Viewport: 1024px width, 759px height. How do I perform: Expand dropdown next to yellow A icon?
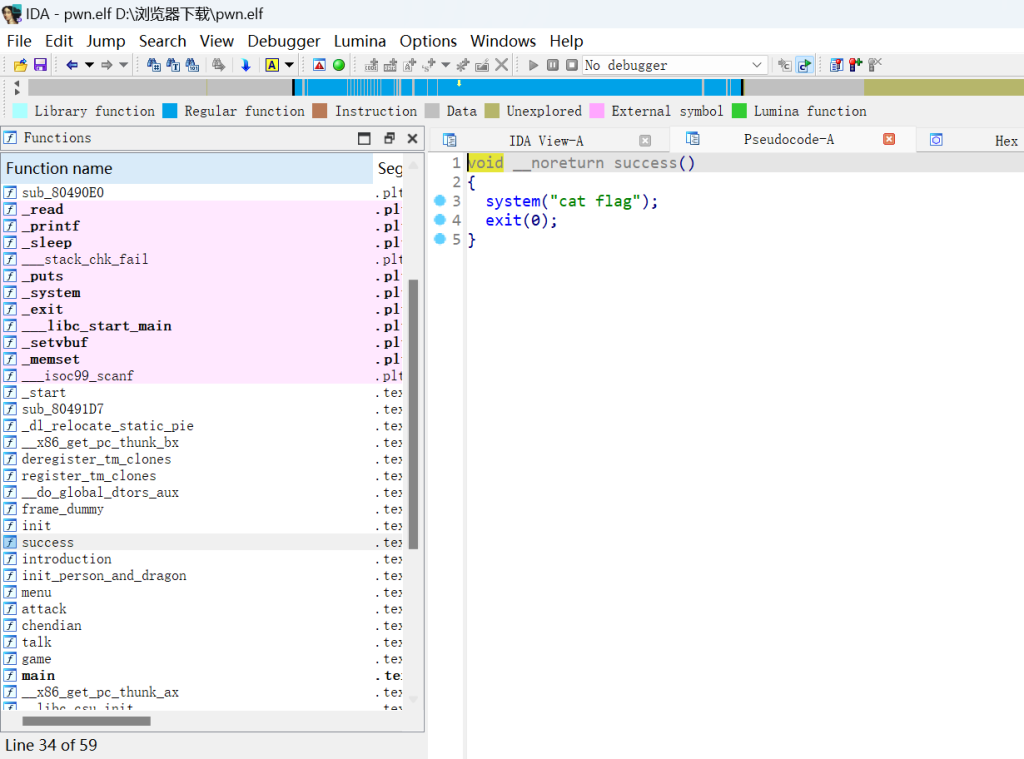point(289,65)
